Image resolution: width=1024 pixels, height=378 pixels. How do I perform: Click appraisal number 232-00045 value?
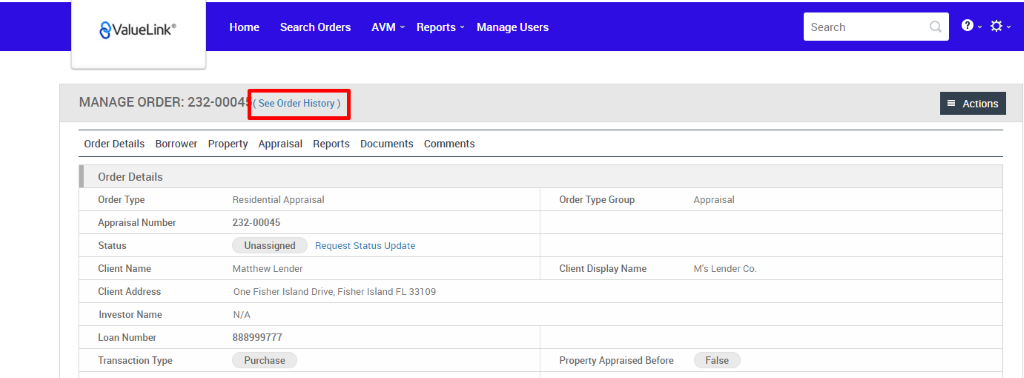(256, 223)
